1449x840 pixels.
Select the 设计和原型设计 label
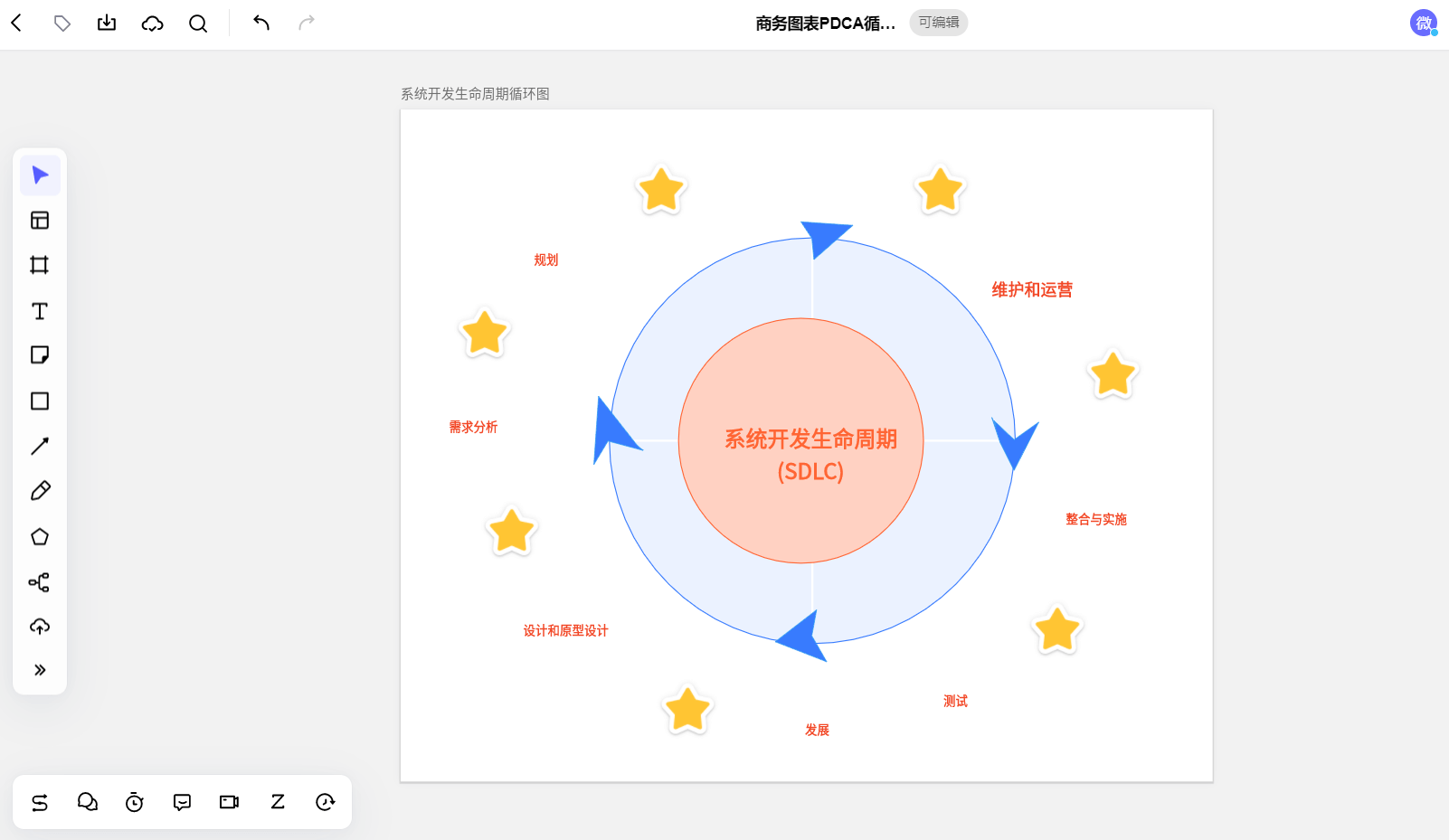(565, 631)
